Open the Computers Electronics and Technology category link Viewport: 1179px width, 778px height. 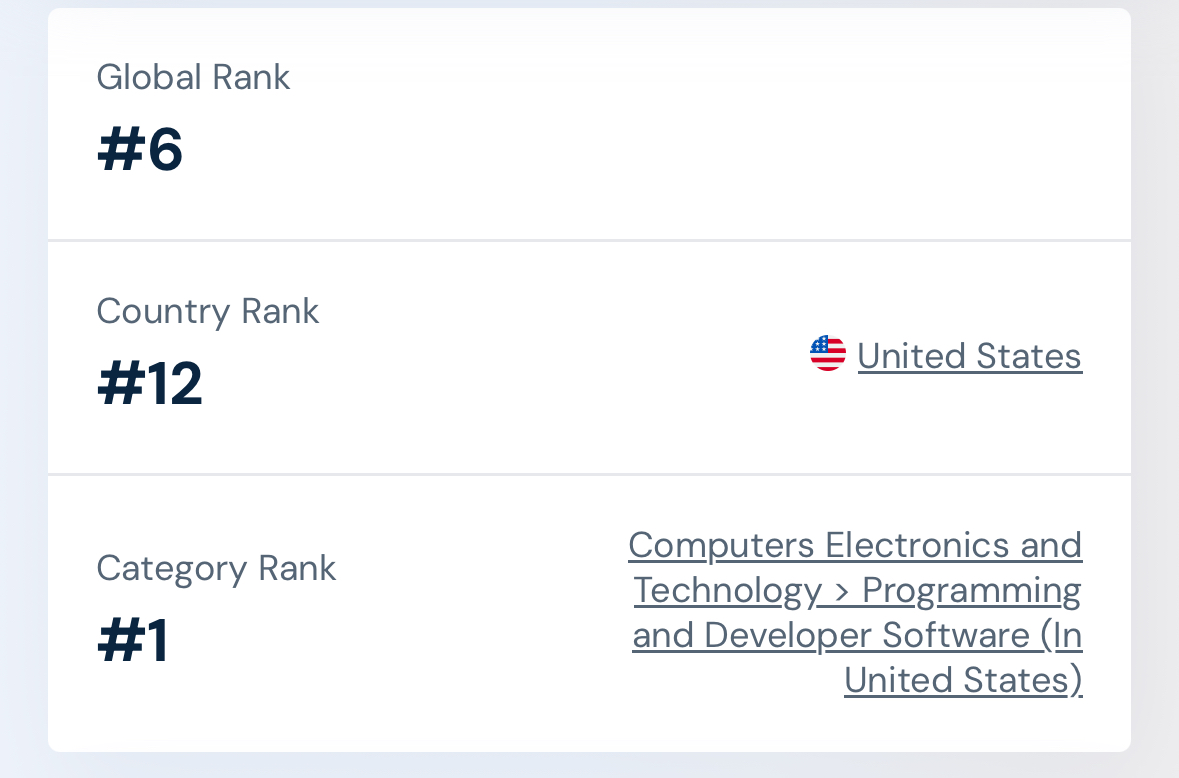(x=856, y=612)
